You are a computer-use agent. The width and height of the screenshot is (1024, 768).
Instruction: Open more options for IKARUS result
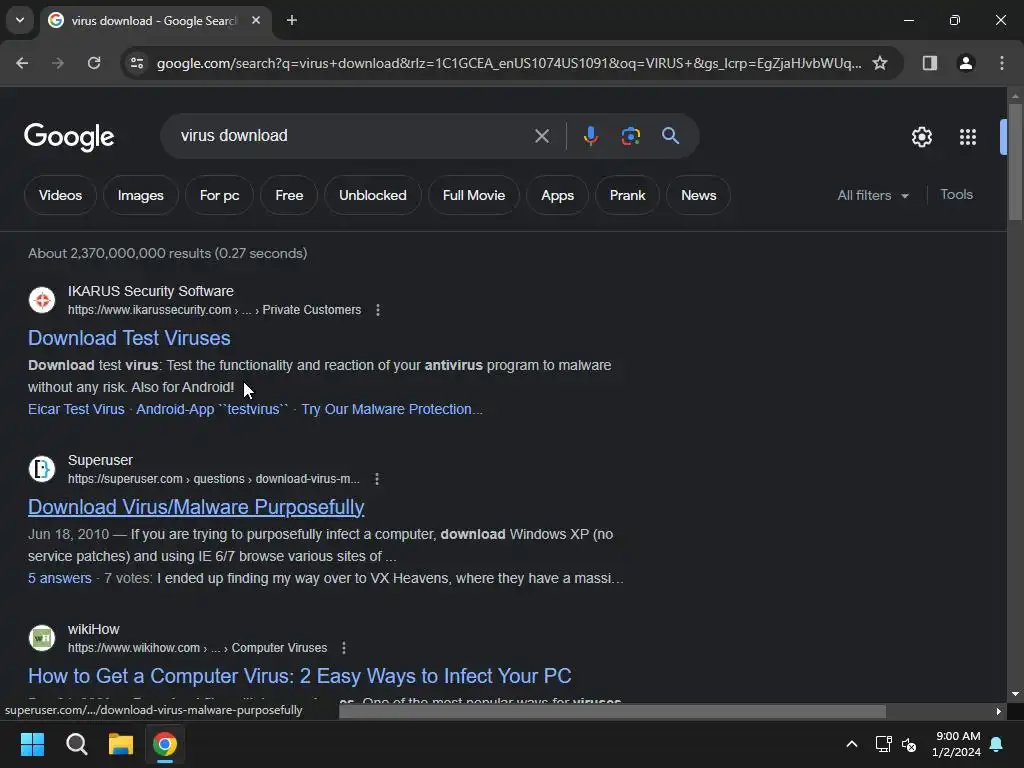tap(378, 310)
